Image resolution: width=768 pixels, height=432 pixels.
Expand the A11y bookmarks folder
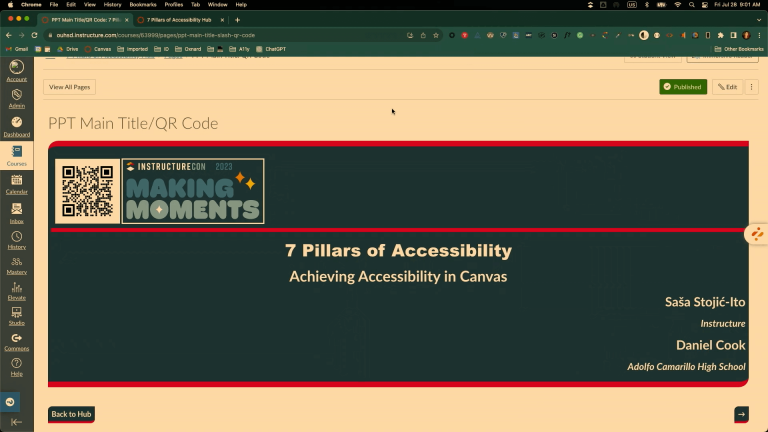240,49
